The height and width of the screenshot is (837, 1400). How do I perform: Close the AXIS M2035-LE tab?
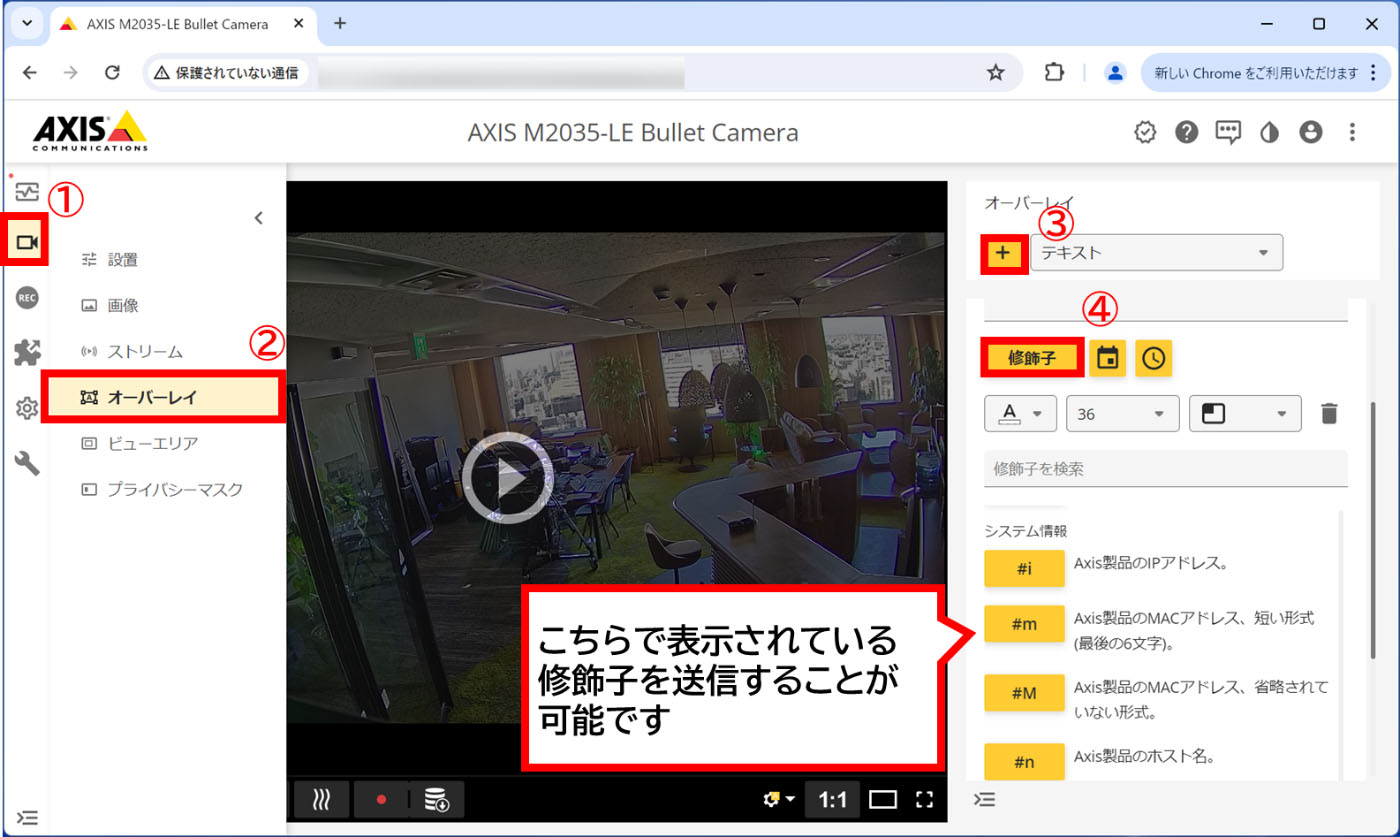point(299,23)
